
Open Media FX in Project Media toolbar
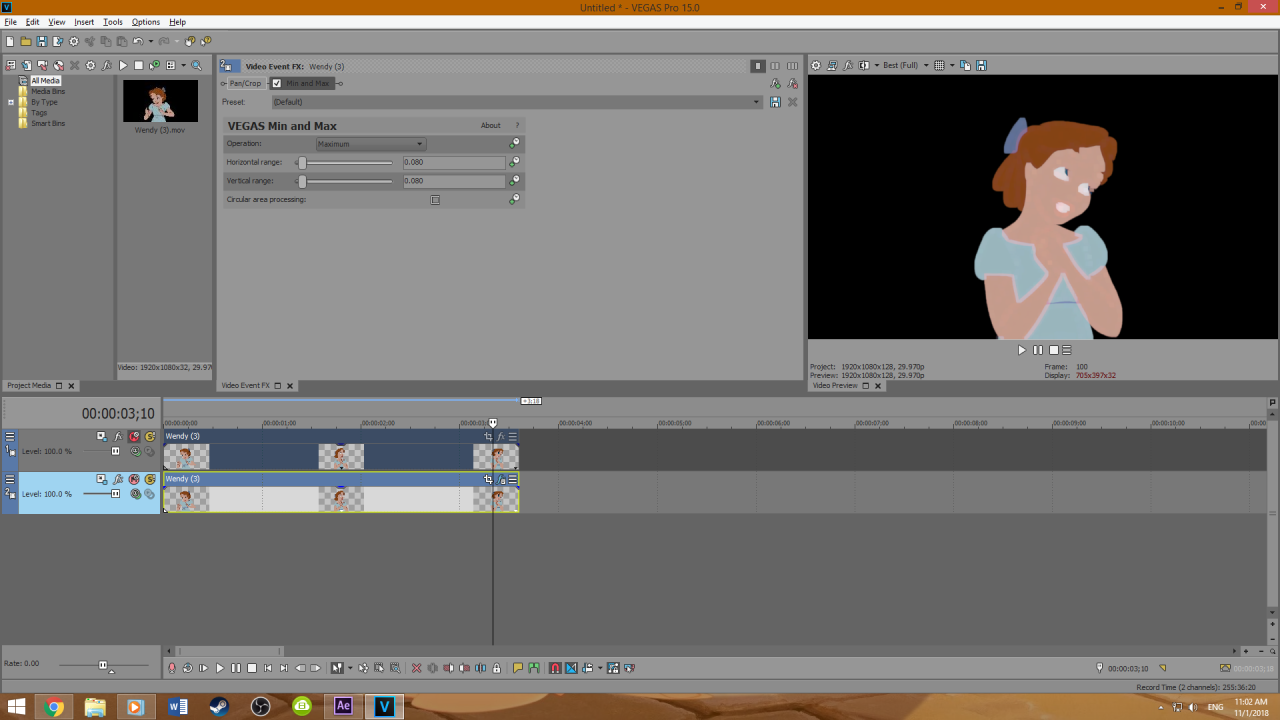click(x=106, y=66)
